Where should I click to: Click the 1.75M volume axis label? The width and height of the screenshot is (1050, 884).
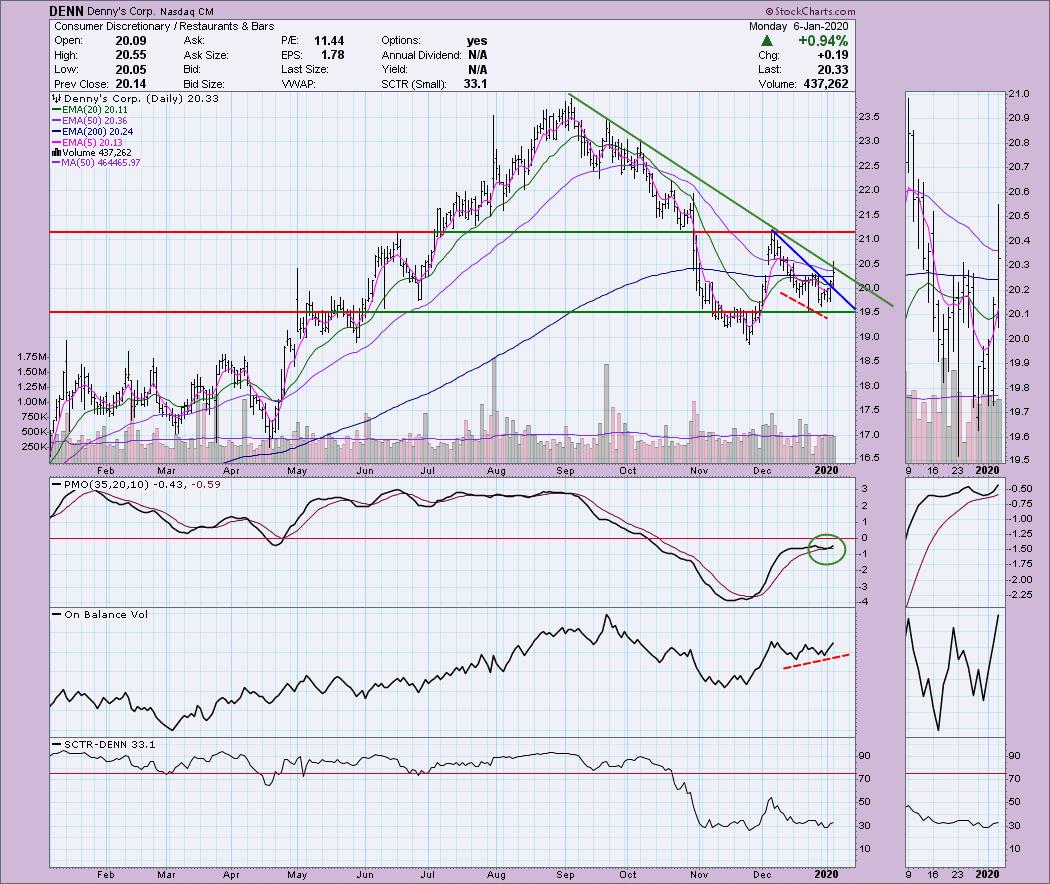(x=31, y=357)
